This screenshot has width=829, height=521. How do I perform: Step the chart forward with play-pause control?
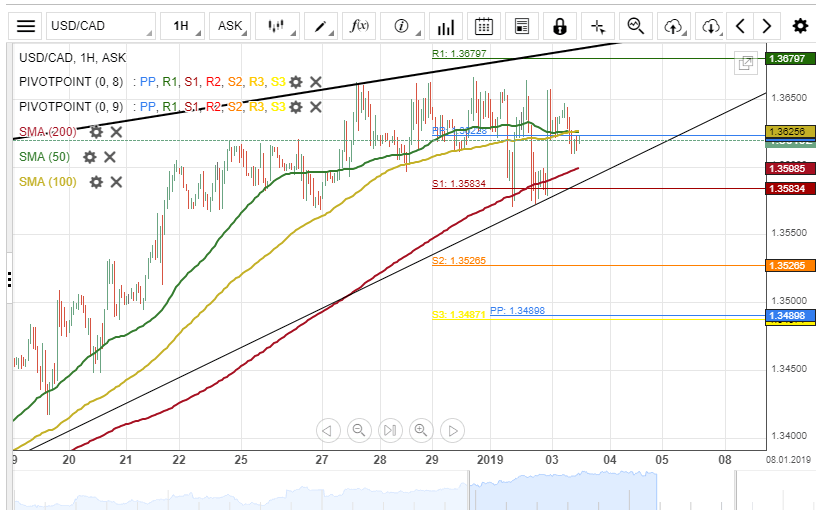389,430
